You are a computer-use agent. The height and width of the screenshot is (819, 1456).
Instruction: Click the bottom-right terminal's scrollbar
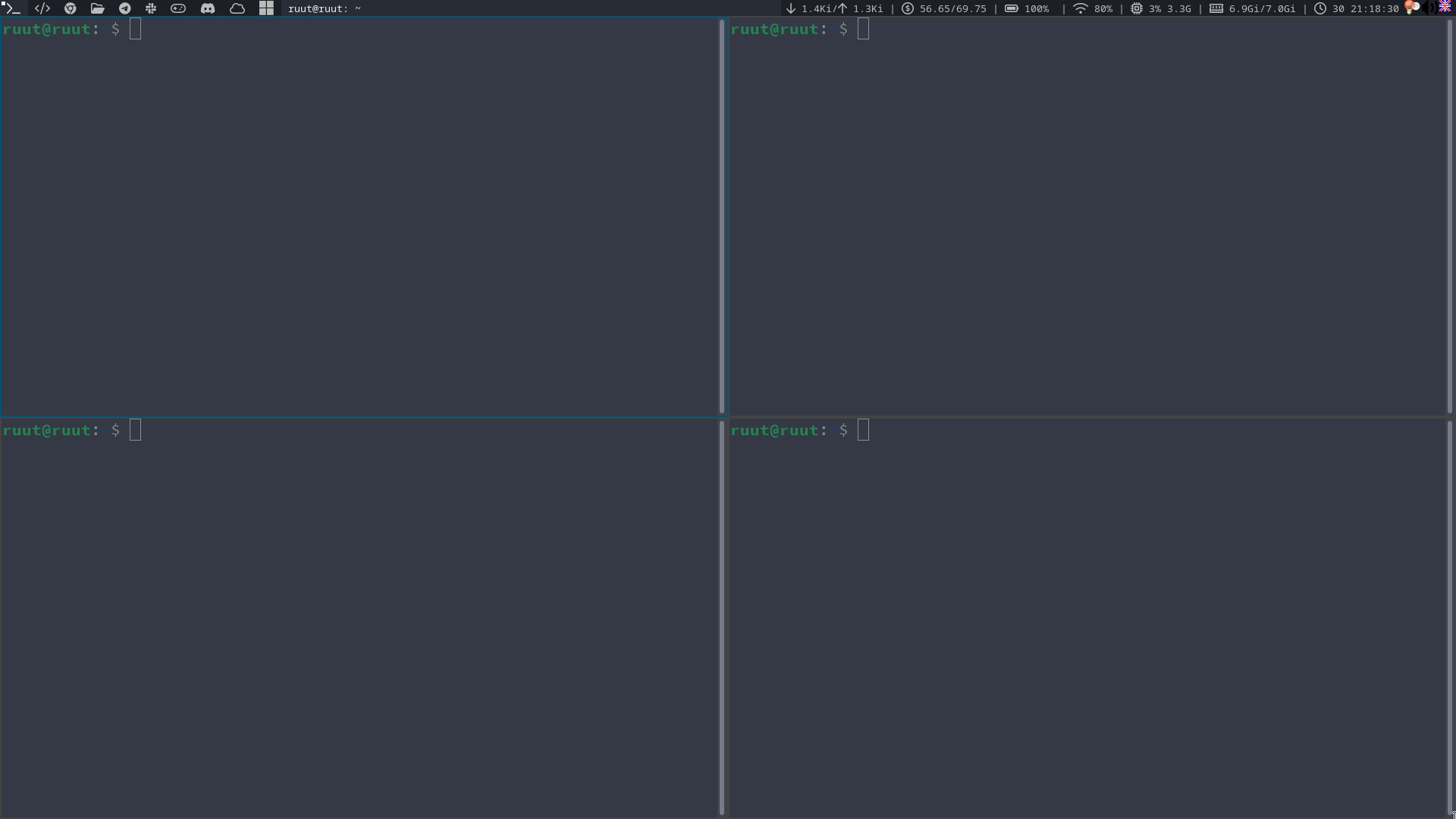1449,618
